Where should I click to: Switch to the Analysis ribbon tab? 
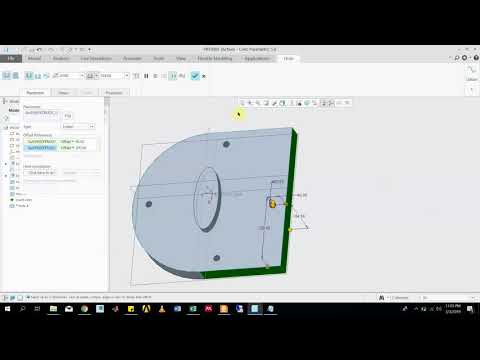(x=61, y=58)
